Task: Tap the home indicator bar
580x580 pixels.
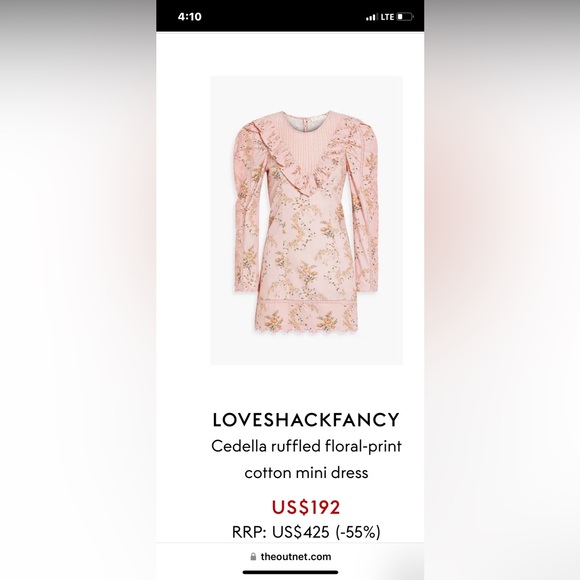Action: tap(290, 572)
